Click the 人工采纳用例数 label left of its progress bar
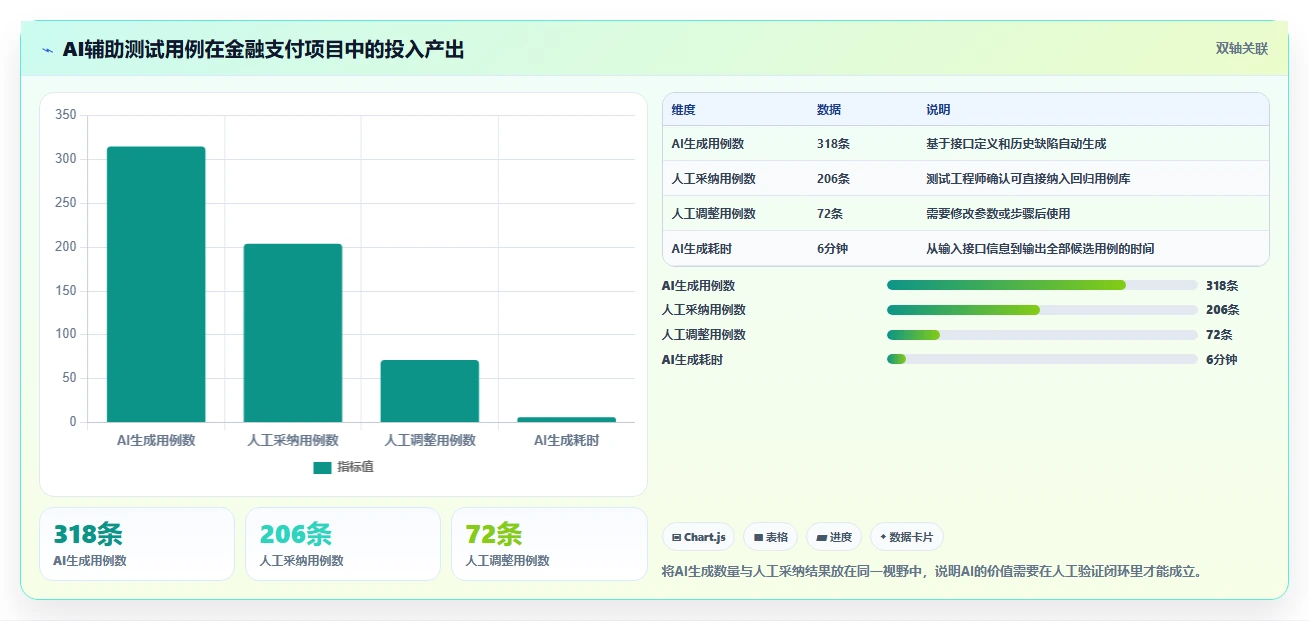The height and width of the screenshot is (621, 1309). pos(704,310)
